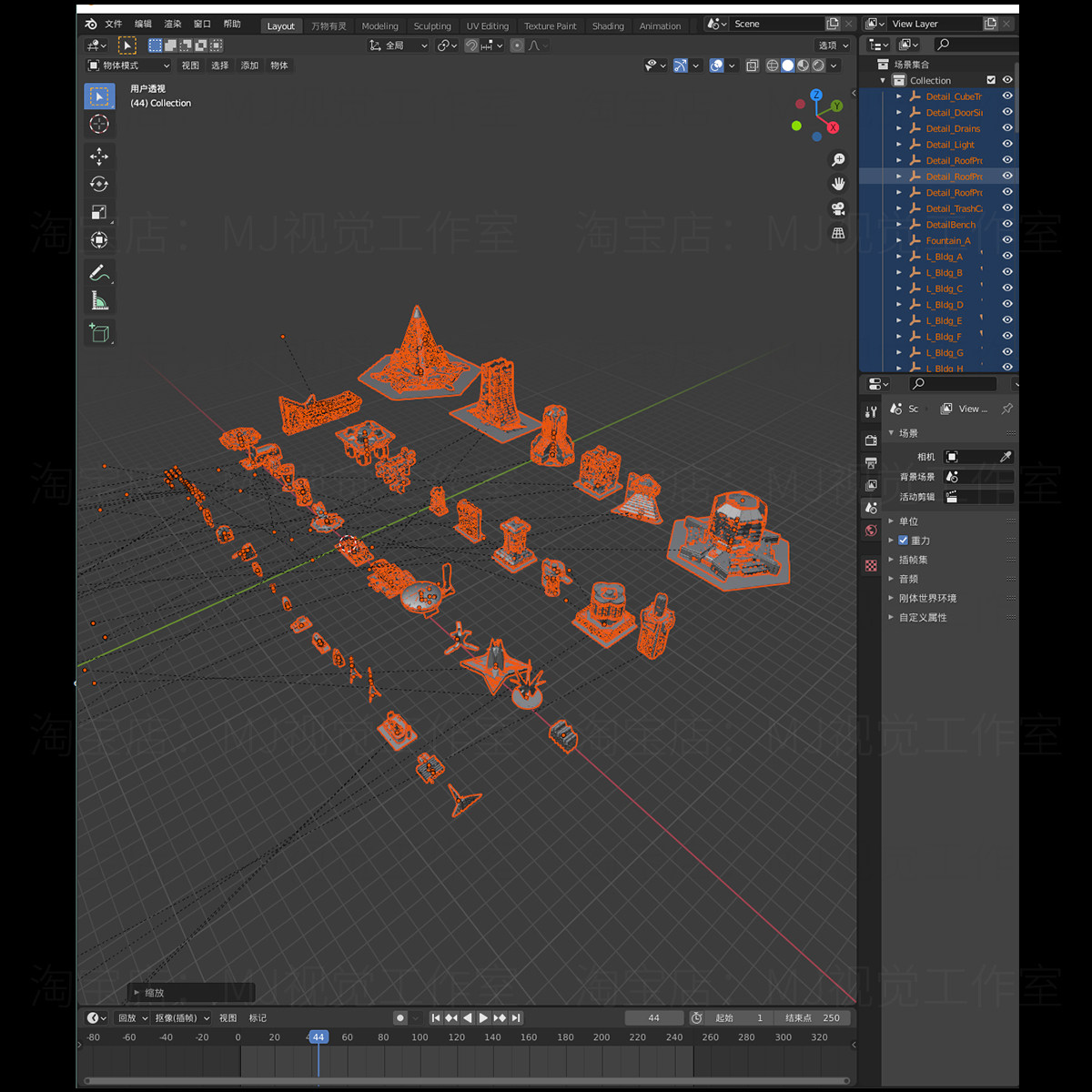This screenshot has height=1092, width=1092.
Task: Open the object mode (物体模式) dropdown
Action: click(x=127, y=66)
